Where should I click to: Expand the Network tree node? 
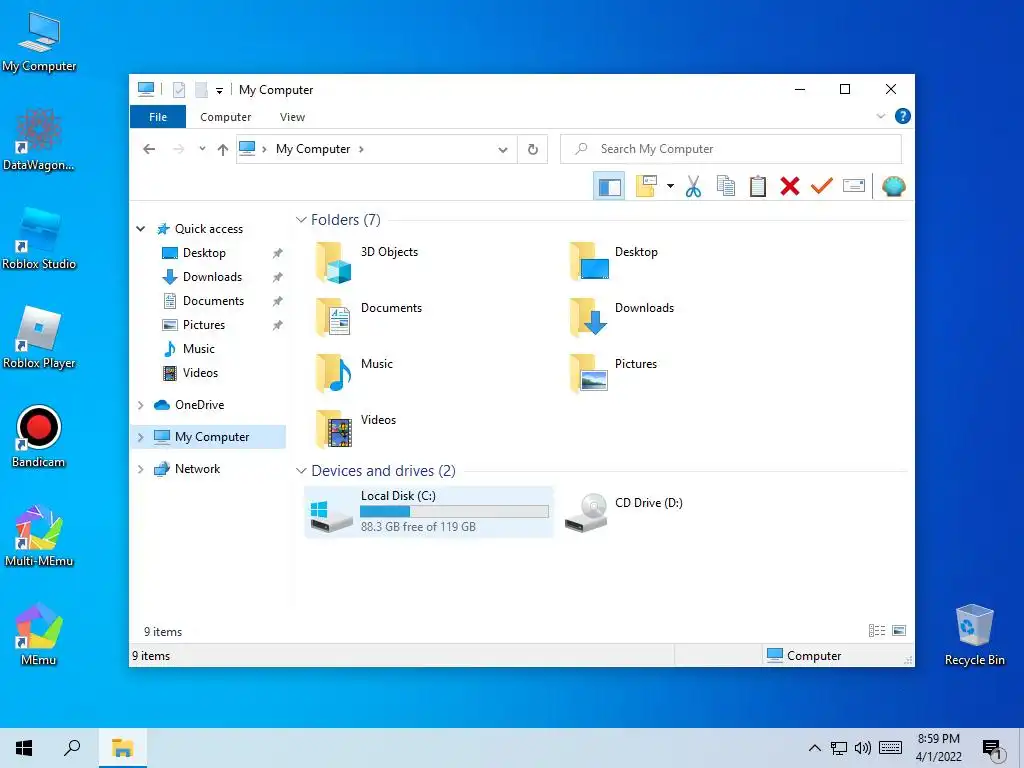[140, 470]
